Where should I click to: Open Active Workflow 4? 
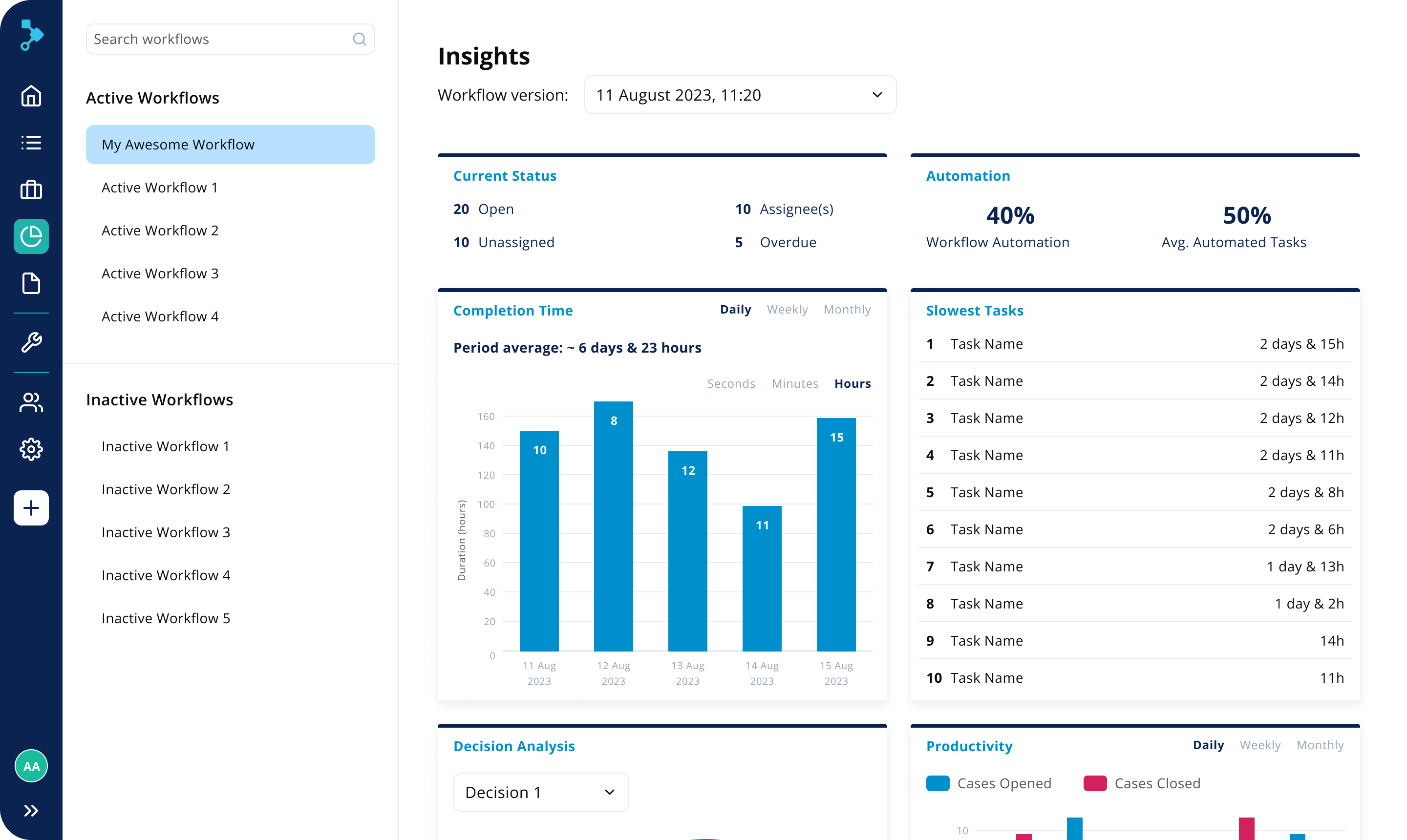(160, 316)
